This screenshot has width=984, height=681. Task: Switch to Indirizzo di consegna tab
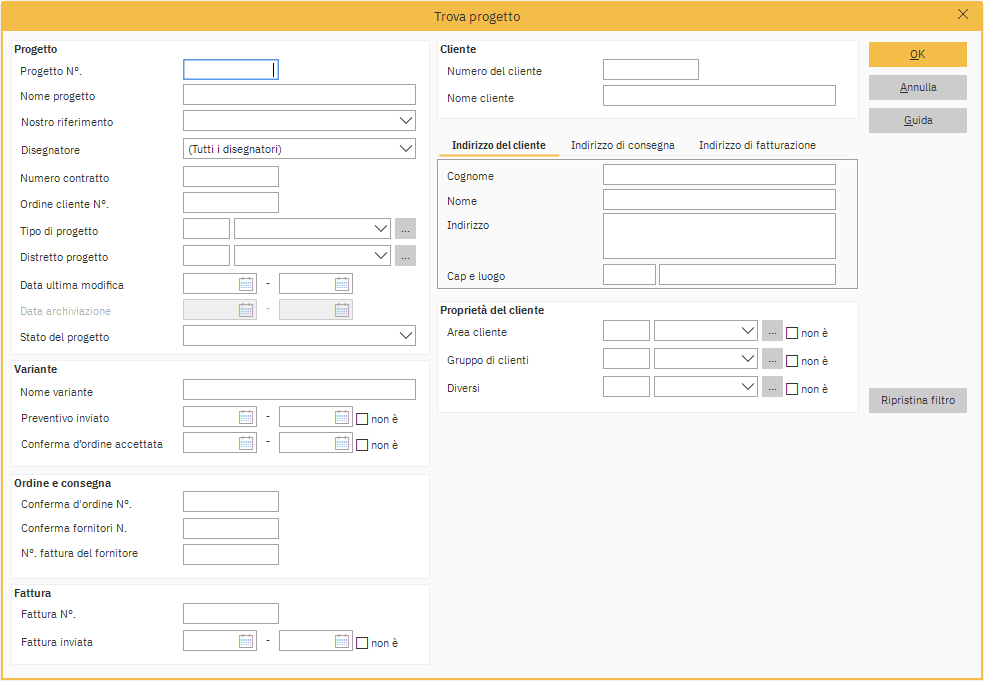(x=622, y=145)
